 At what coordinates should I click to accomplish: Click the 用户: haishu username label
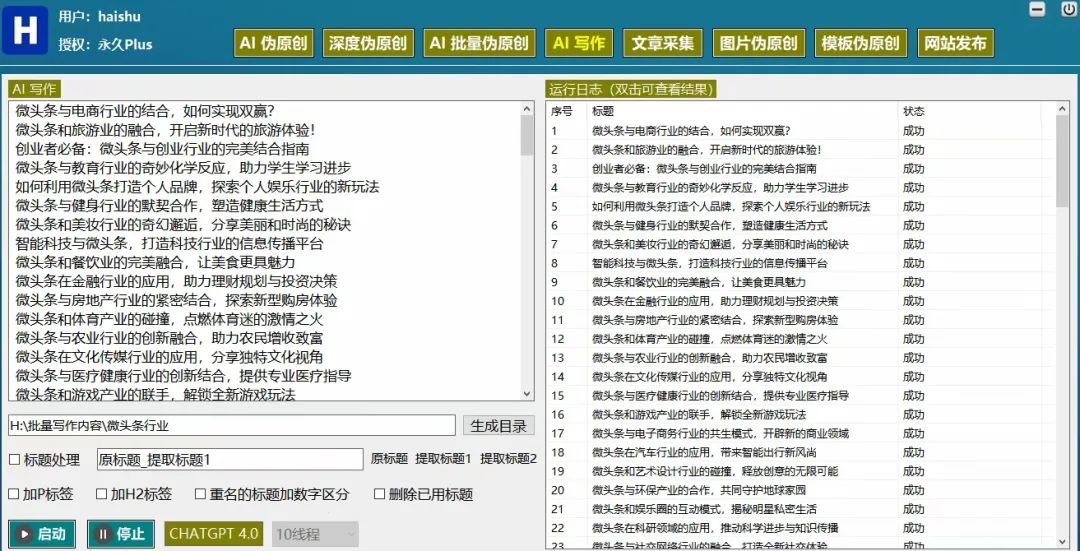click(99, 16)
